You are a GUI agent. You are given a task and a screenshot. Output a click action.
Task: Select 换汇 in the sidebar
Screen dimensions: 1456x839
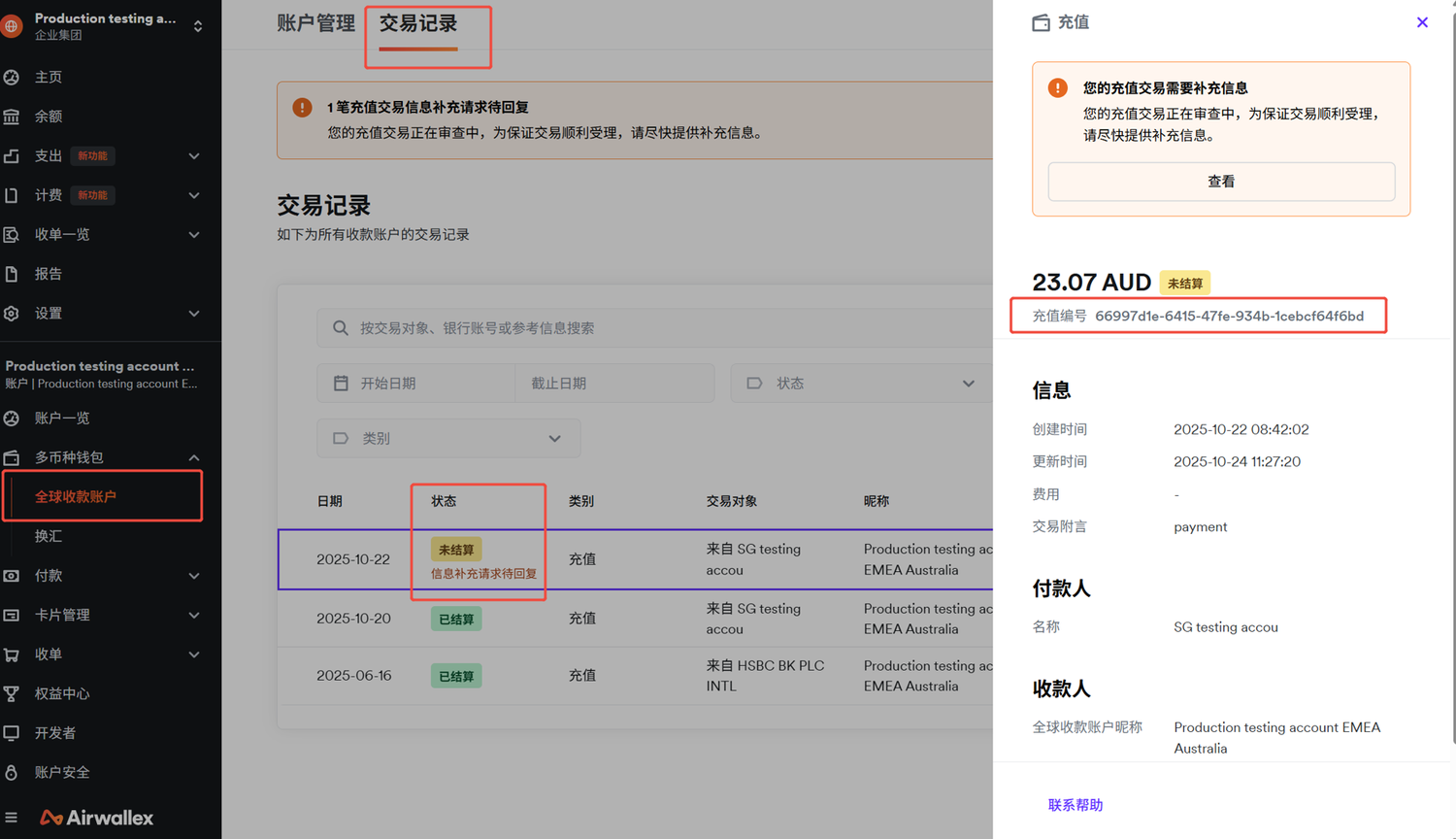point(49,536)
